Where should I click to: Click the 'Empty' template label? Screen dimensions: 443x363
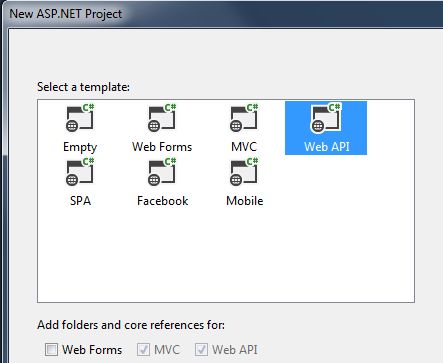(x=80, y=147)
